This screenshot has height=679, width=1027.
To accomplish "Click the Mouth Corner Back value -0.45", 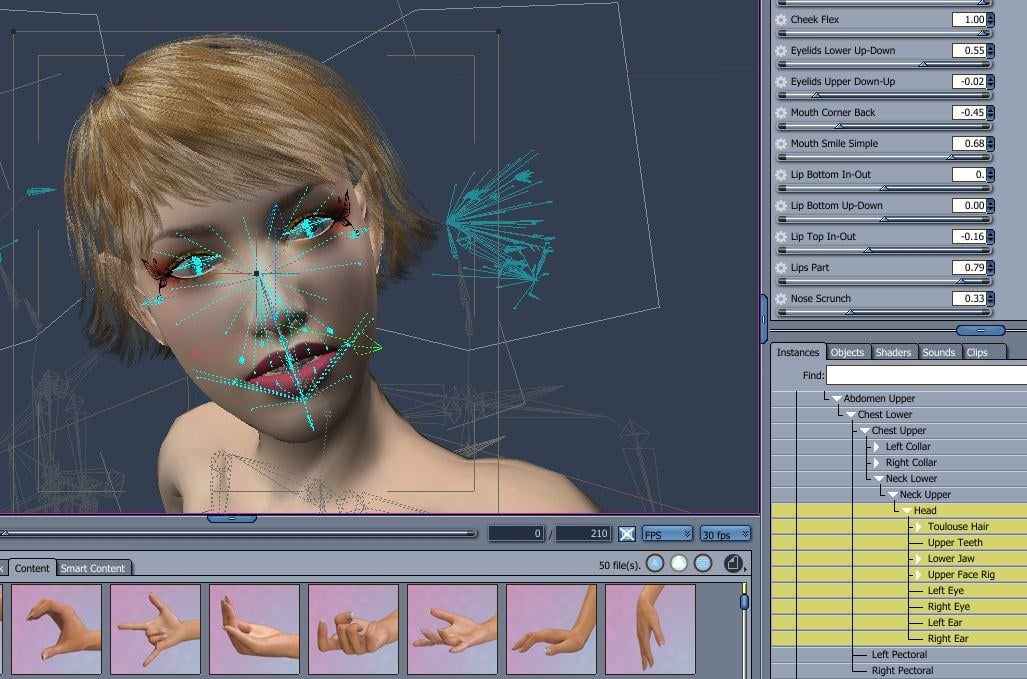I will 969,113.
